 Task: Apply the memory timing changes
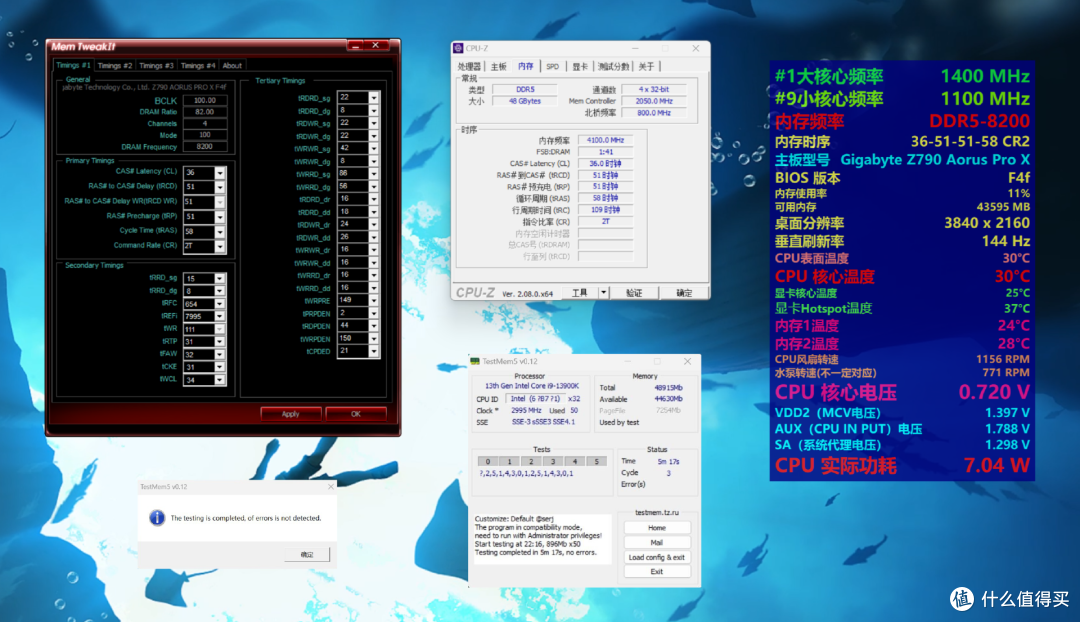(291, 414)
